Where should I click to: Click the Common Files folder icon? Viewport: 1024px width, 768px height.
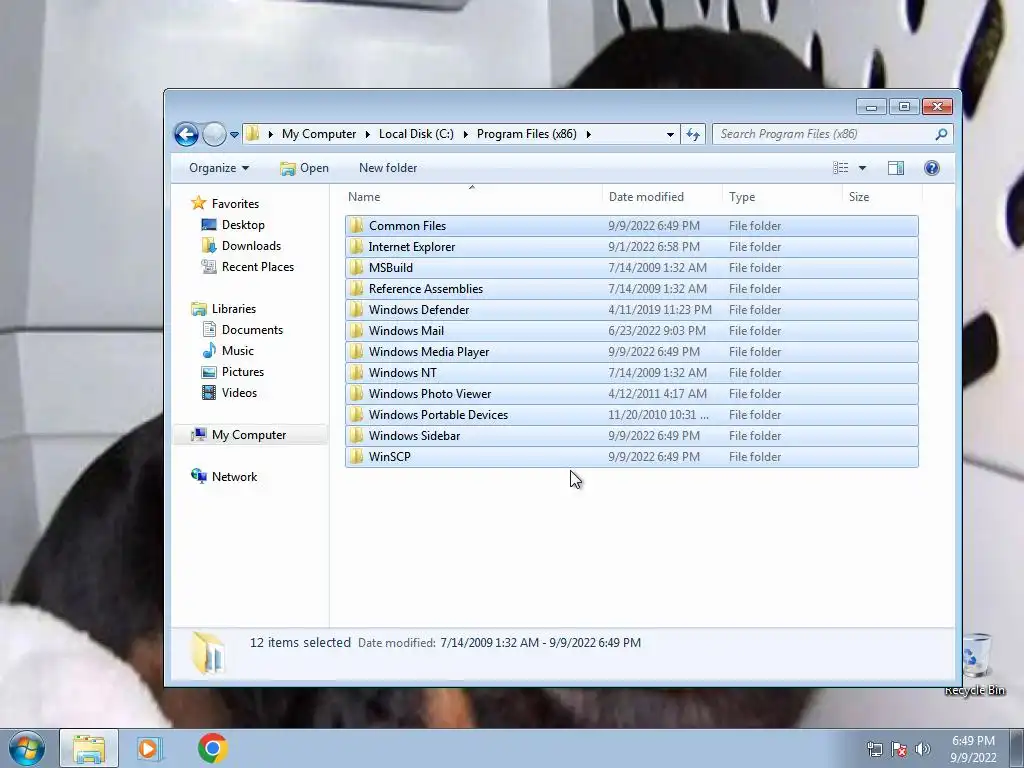[x=357, y=226]
